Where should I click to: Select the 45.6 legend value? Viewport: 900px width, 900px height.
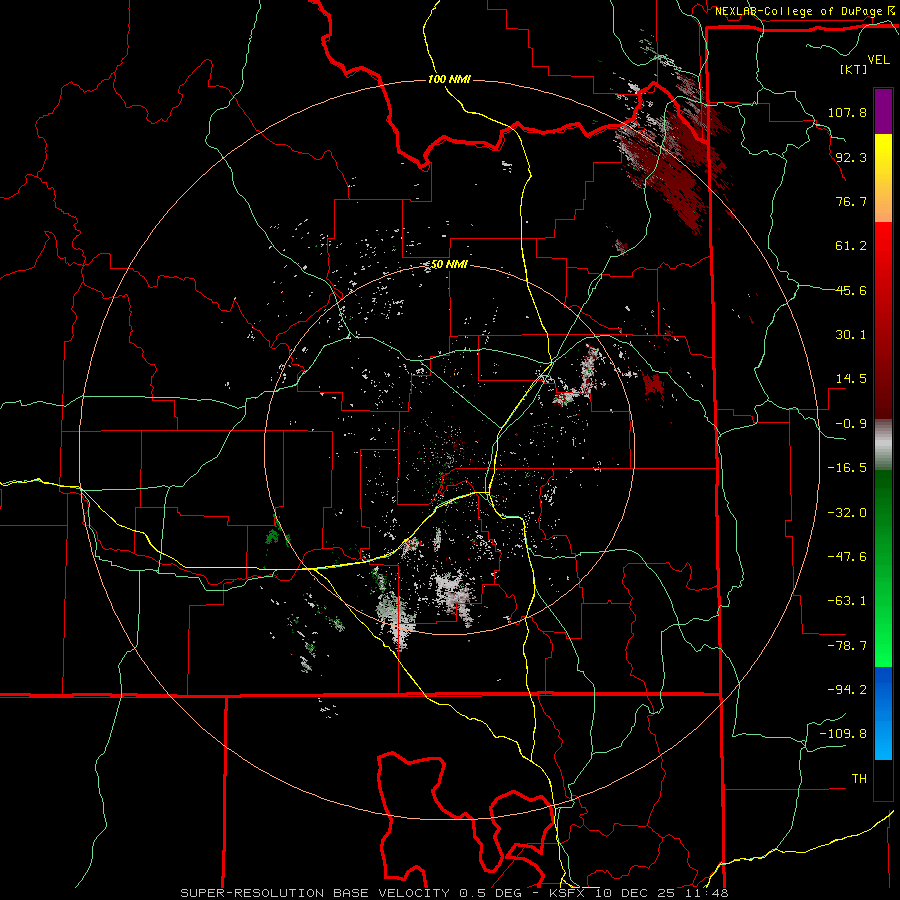(851, 290)
